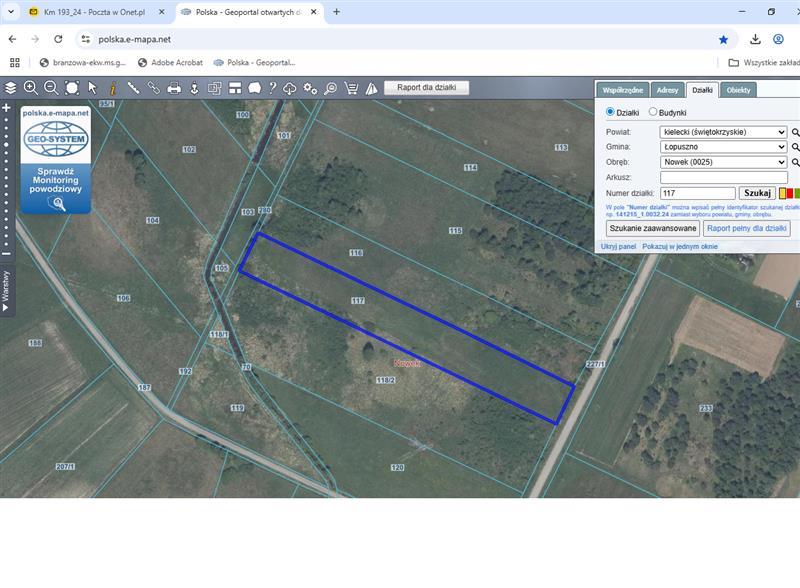Select the zoom out magnifier tool
This screenshot has height=588, width=800.
[x=51, y=88]
